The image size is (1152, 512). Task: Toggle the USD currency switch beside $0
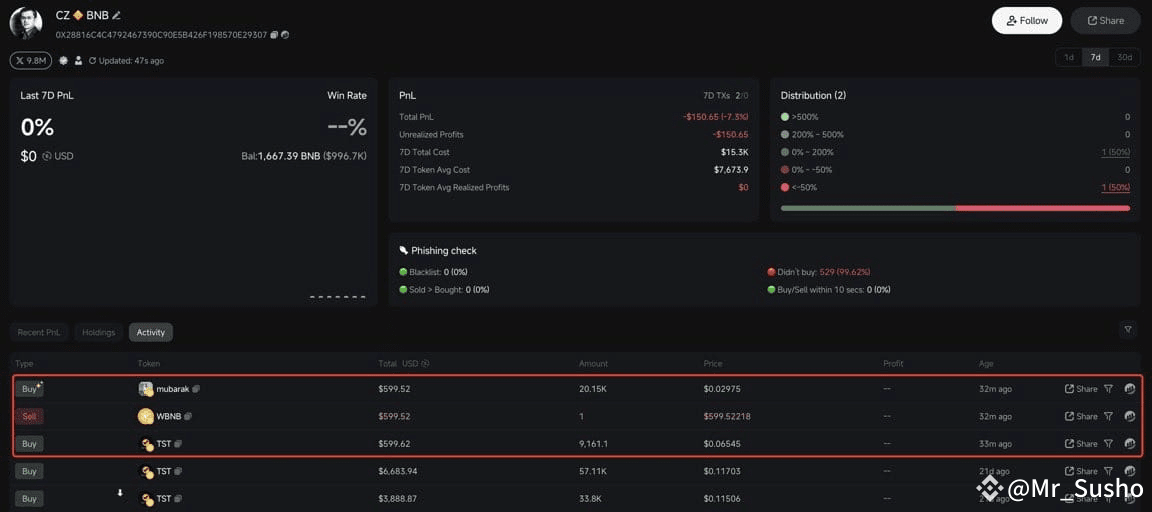click(x=47, y=156)
